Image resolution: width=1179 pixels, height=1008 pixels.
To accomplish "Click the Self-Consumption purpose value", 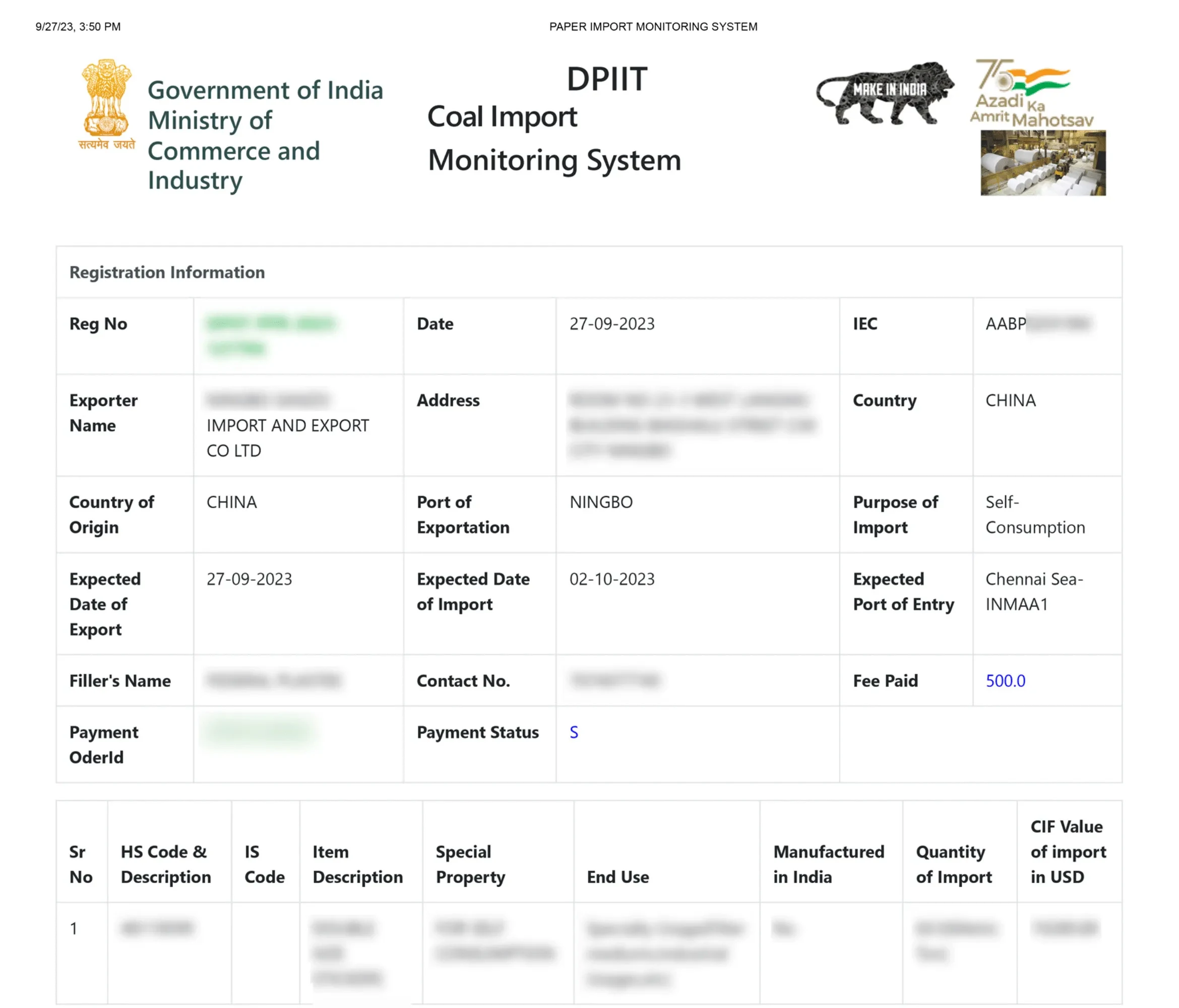I will click(x=1034, y=514).
